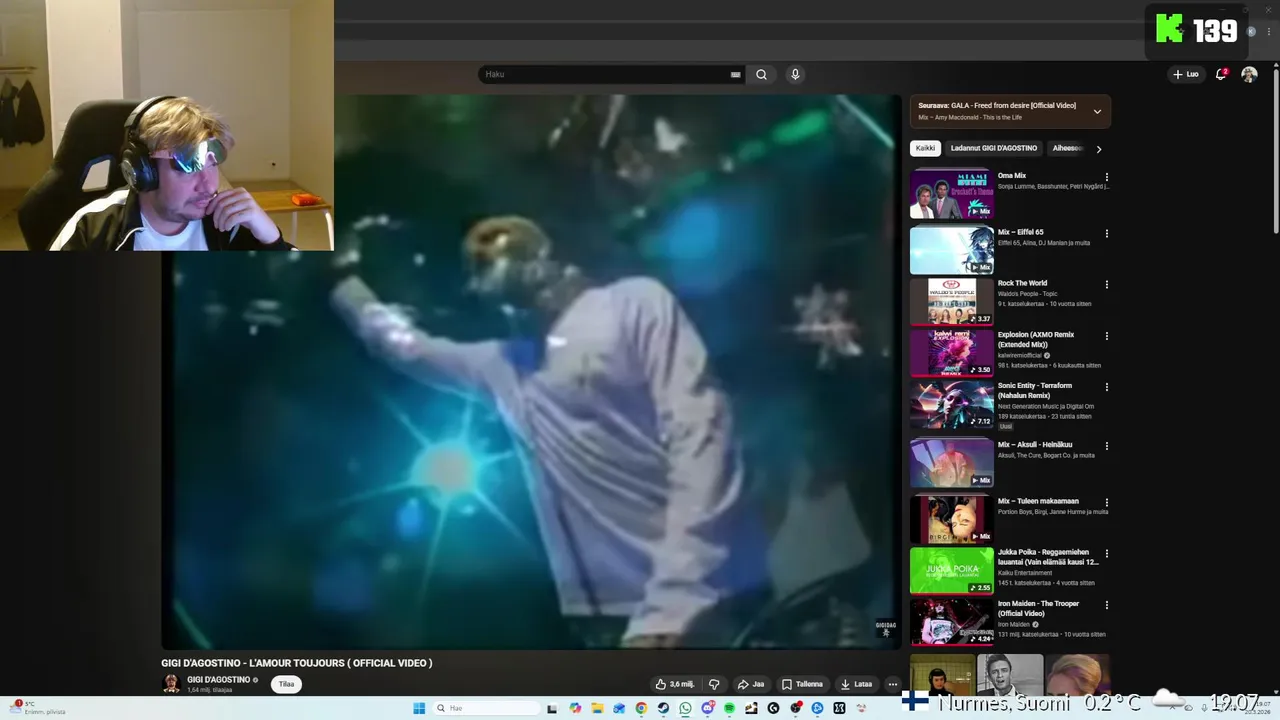This screenshot has height=720, width=1280.
Task: Open Rock The World thumbnail
Action: click(x=952, y=301)
